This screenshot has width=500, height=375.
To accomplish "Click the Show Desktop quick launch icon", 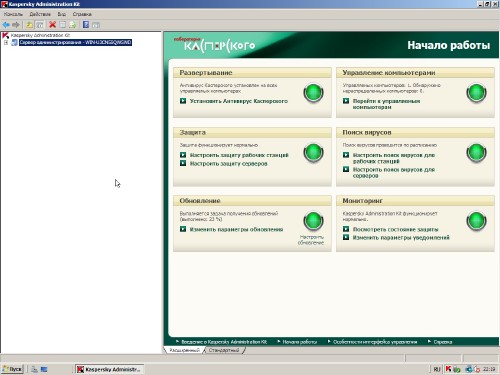I will coord(44,369).
